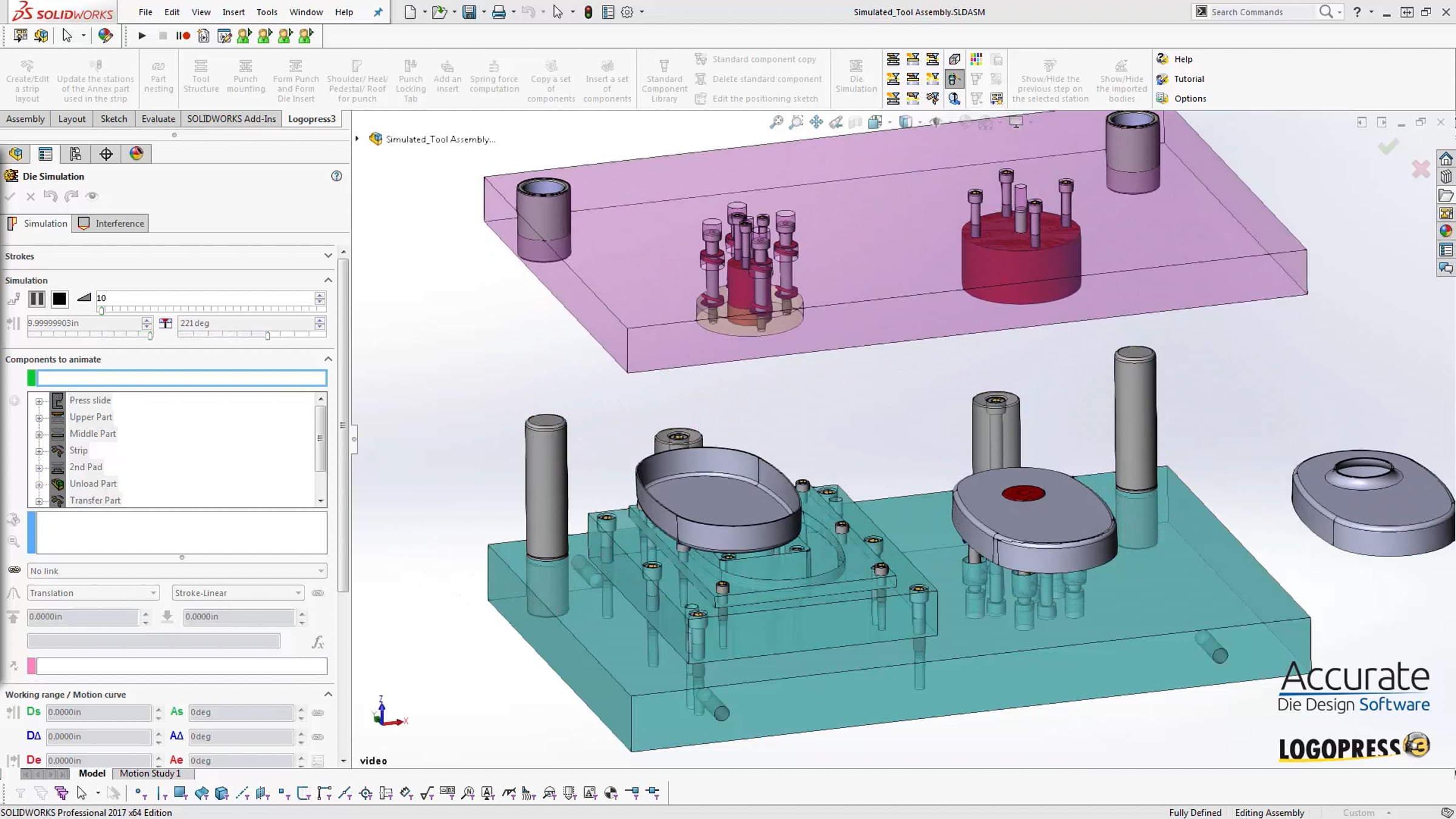Collapse the Simulation section
This screenshot has height=819, width=1456.
[328, 280]
